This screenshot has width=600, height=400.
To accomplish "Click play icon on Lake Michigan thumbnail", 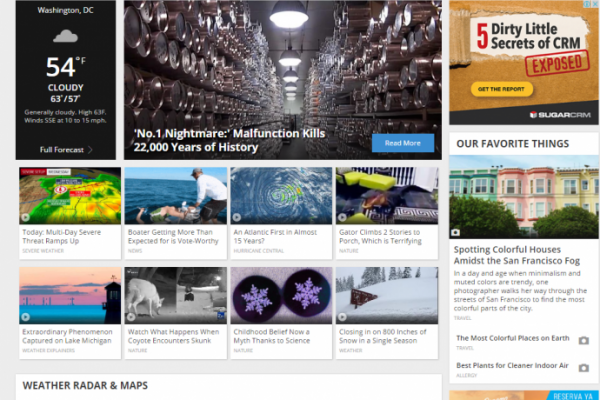I will coord(26,317).
